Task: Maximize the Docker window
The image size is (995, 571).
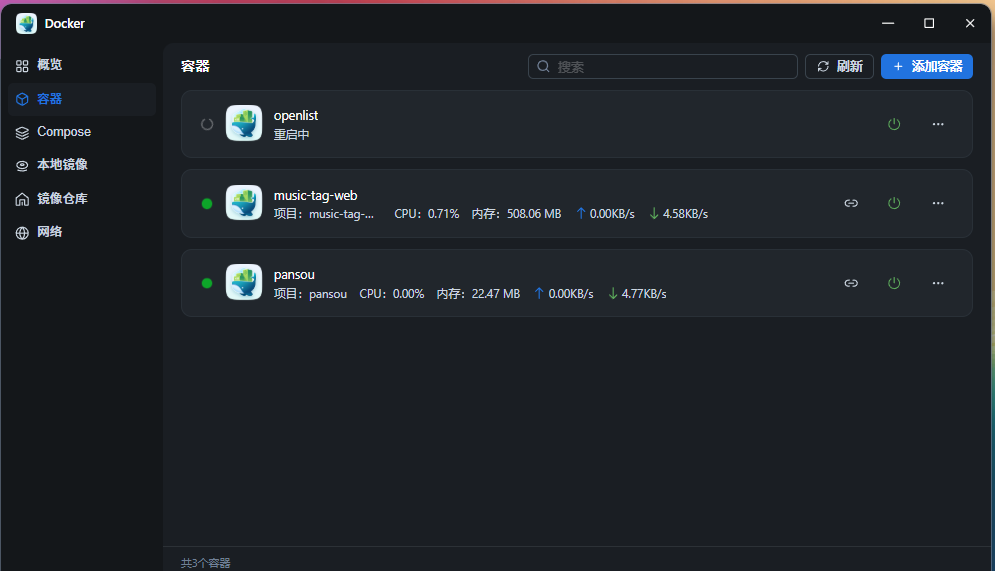Action: [929, 23]
